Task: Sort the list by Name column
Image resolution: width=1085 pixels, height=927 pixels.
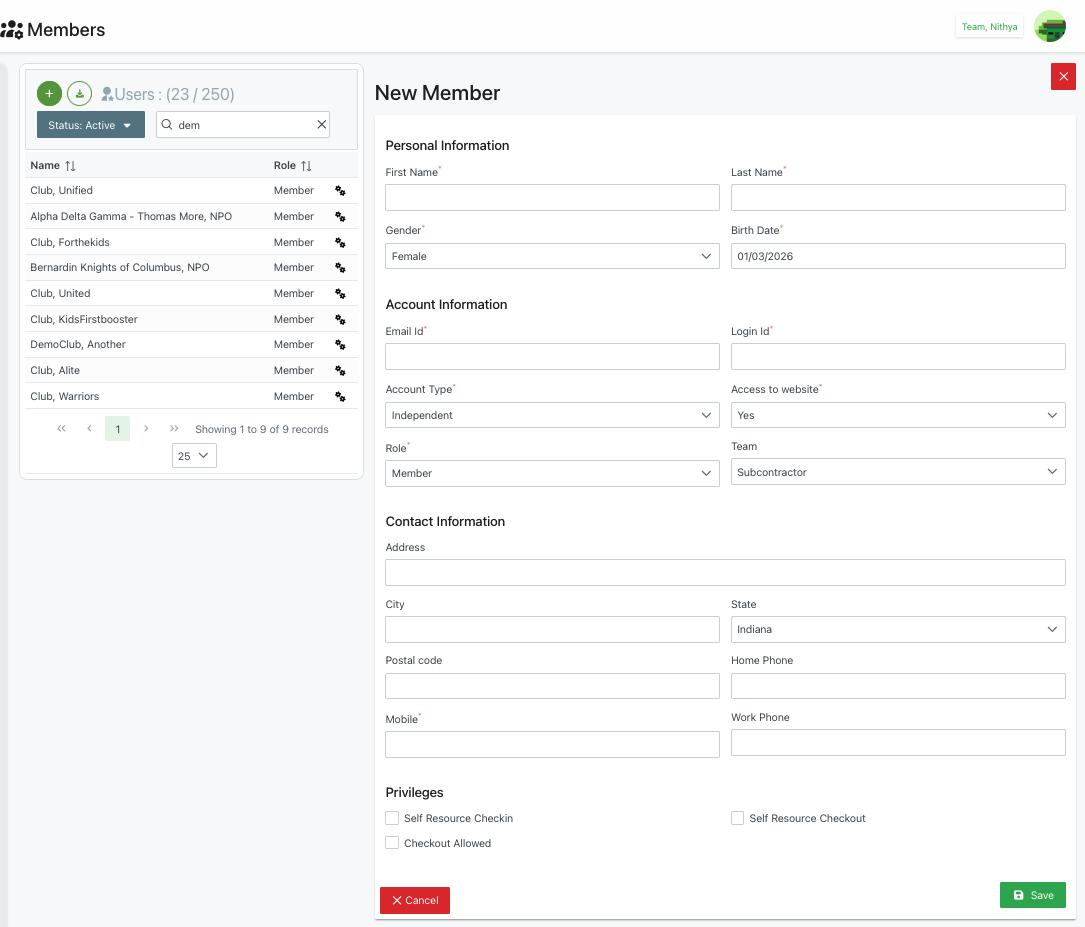Action: 70,166
